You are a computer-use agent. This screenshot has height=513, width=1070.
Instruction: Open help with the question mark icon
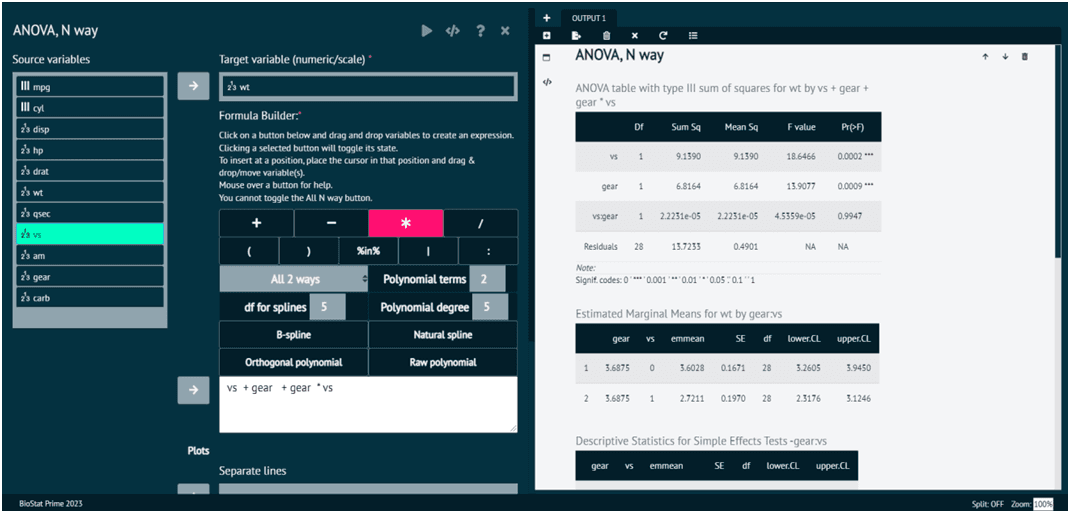(480, 31)
